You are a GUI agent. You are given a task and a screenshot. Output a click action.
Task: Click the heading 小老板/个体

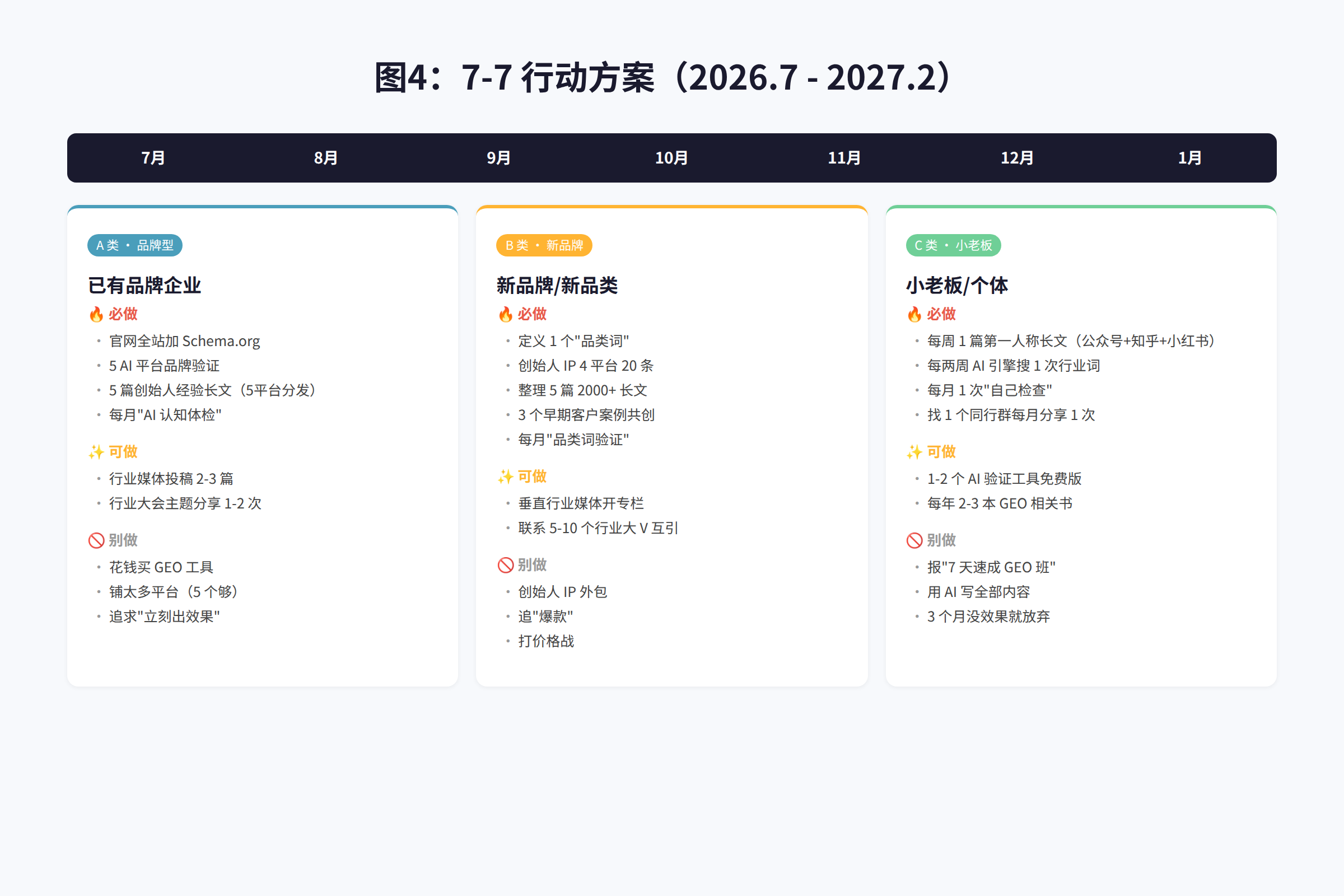coord(957,285)
